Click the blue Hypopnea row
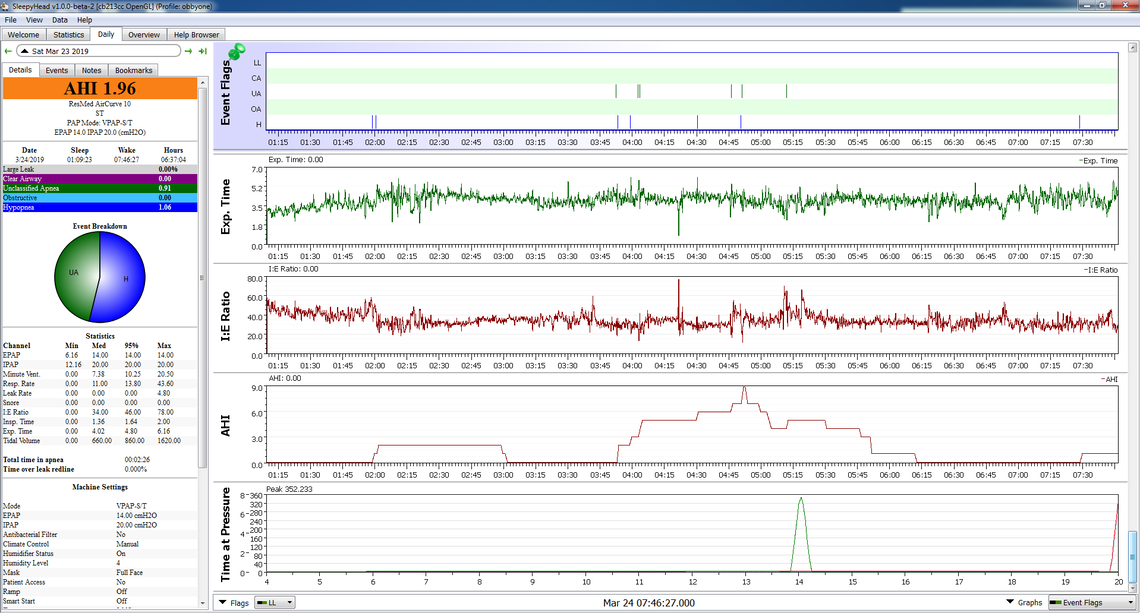This screenshot has height=613, width=1140. point(100,207)
